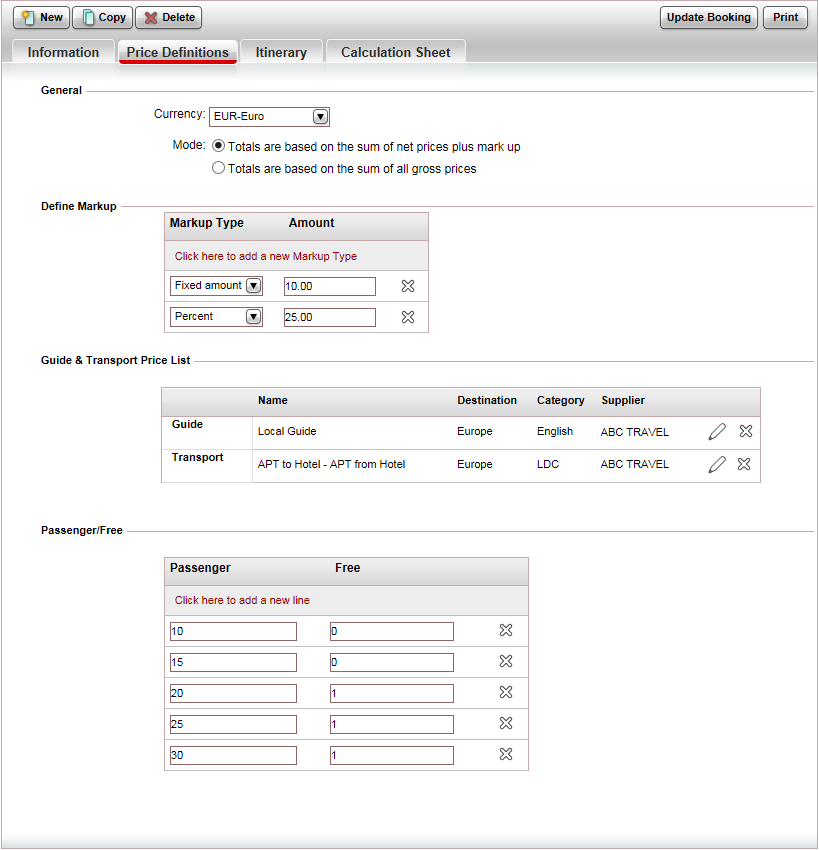Click the New button
Image resolution: width=819 pixels, height=850 pixels.
click(42, 17)
